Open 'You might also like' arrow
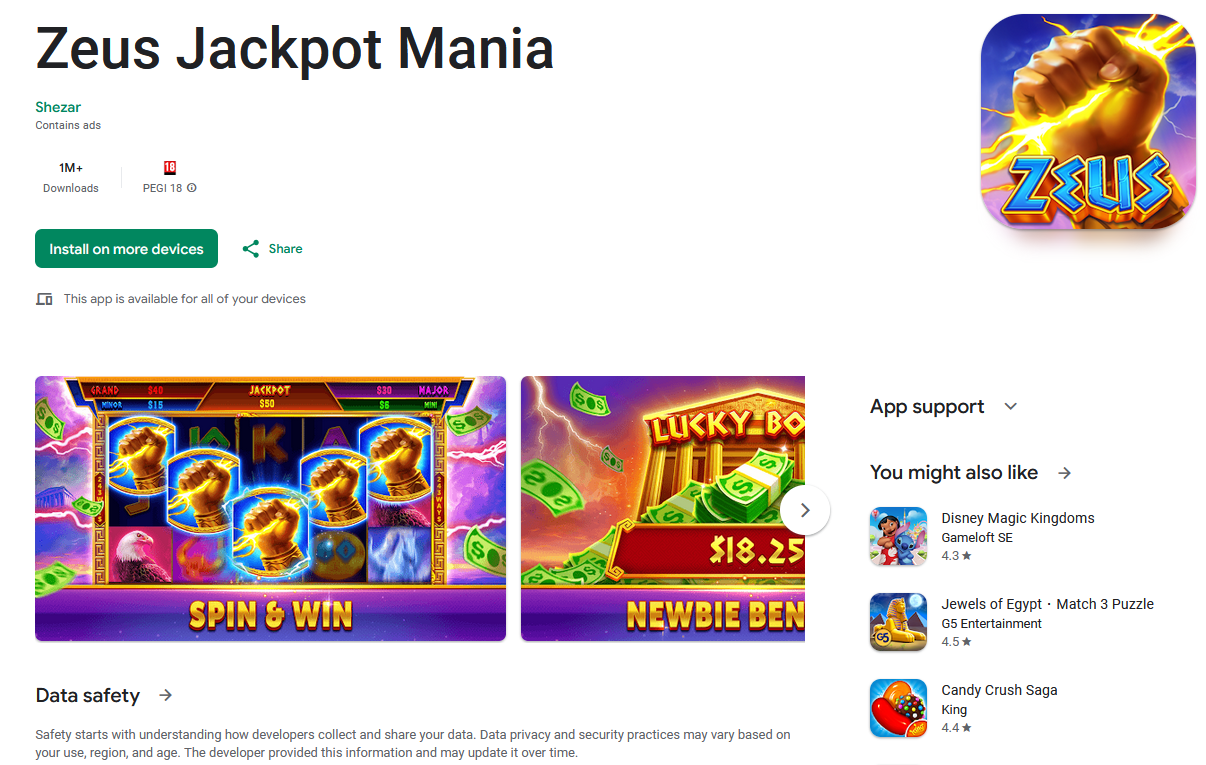Viewport: 1206px width, 765px height. [1065, 473]
